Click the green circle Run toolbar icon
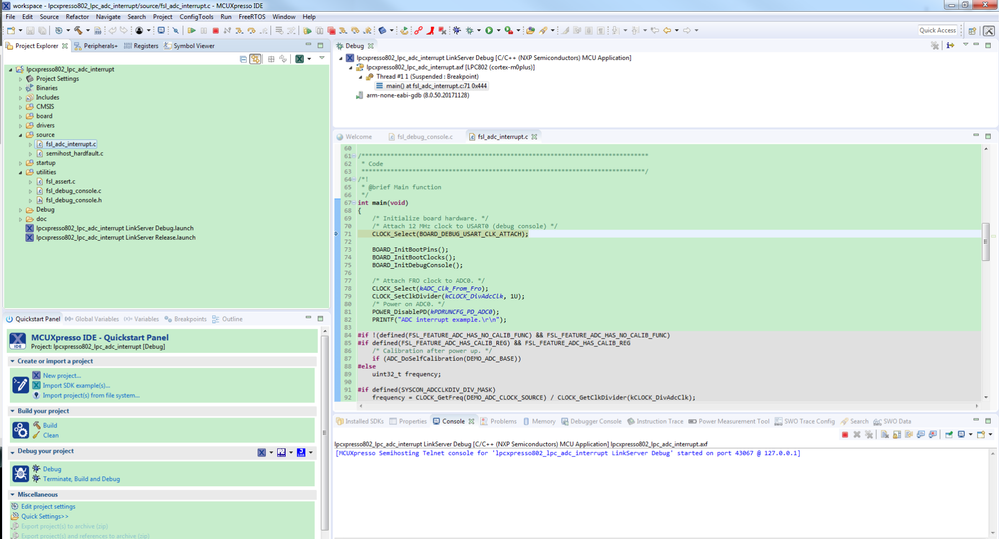 click(489, 30)
